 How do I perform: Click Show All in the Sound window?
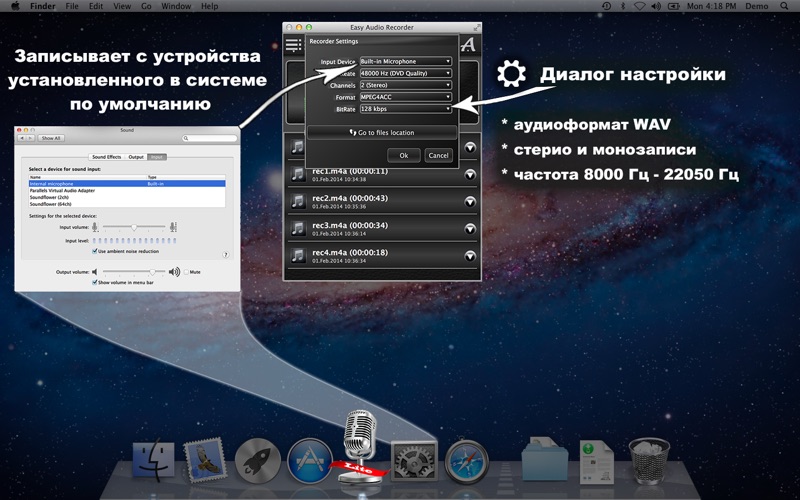(x=51, y=138)
